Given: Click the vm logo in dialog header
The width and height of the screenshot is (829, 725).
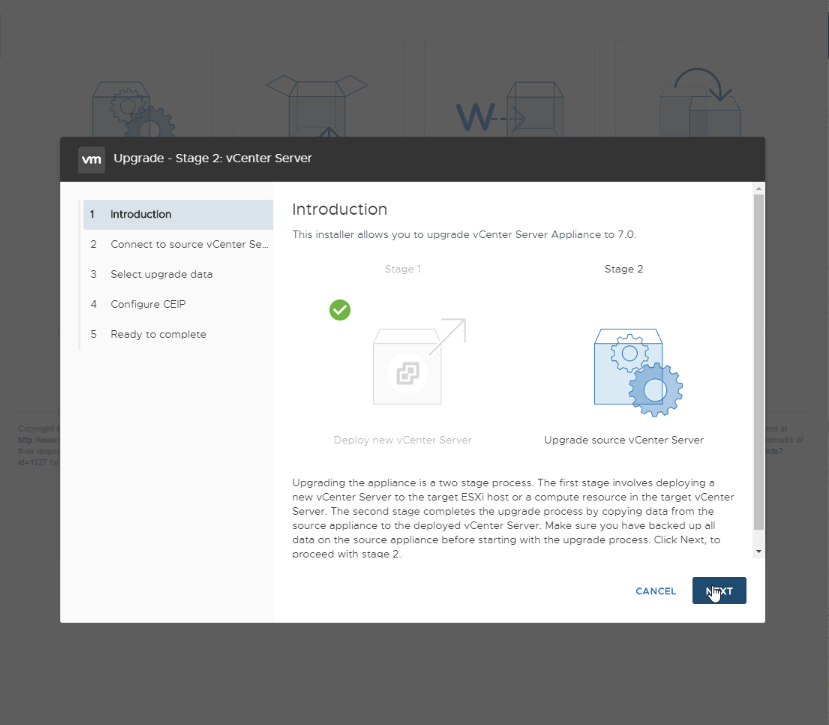Looking at the screenshot, I should click(91, 159).
